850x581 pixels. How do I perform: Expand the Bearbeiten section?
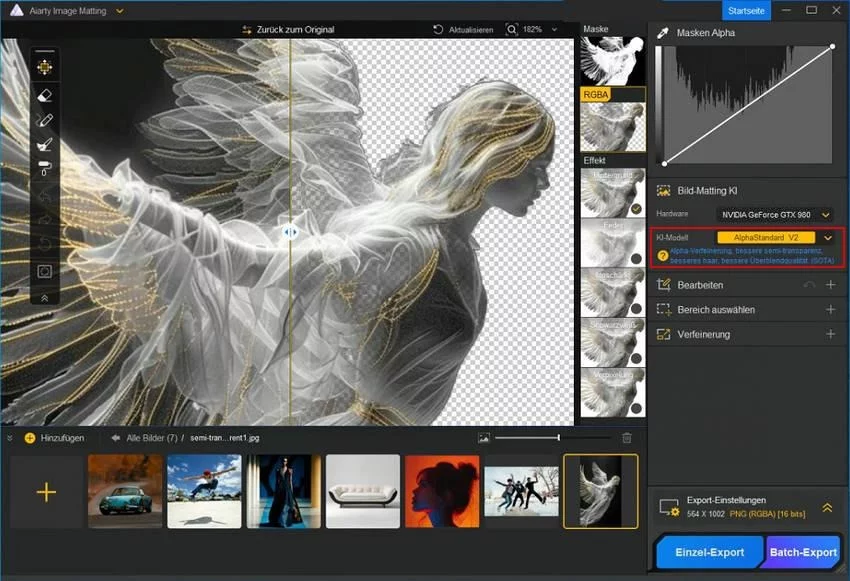(830, 285)
